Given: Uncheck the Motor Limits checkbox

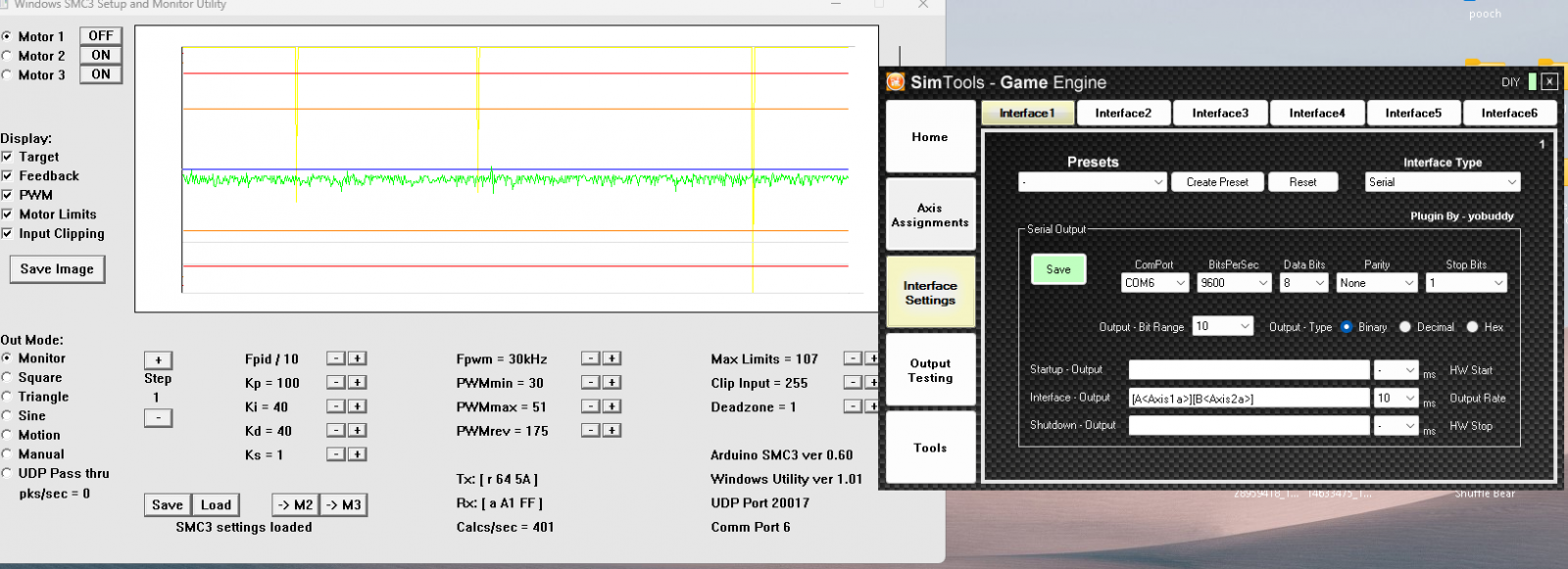Looking at the screenshot, I should (7, 214).
